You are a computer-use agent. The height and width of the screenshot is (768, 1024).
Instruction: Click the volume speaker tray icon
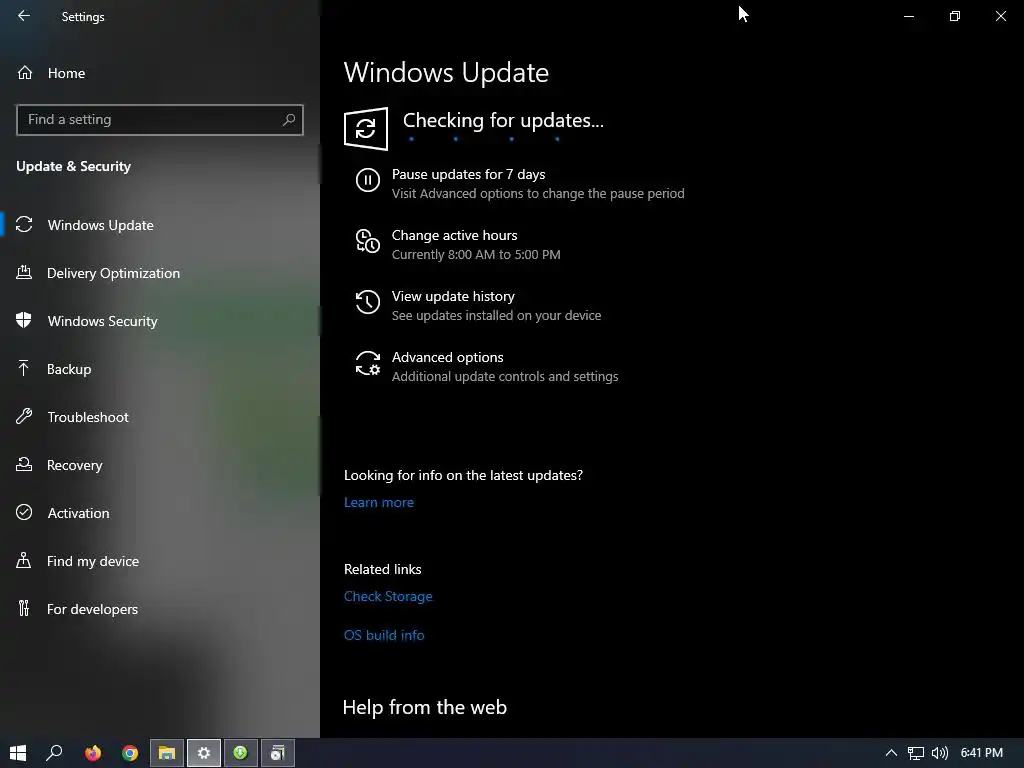[940, 753]
